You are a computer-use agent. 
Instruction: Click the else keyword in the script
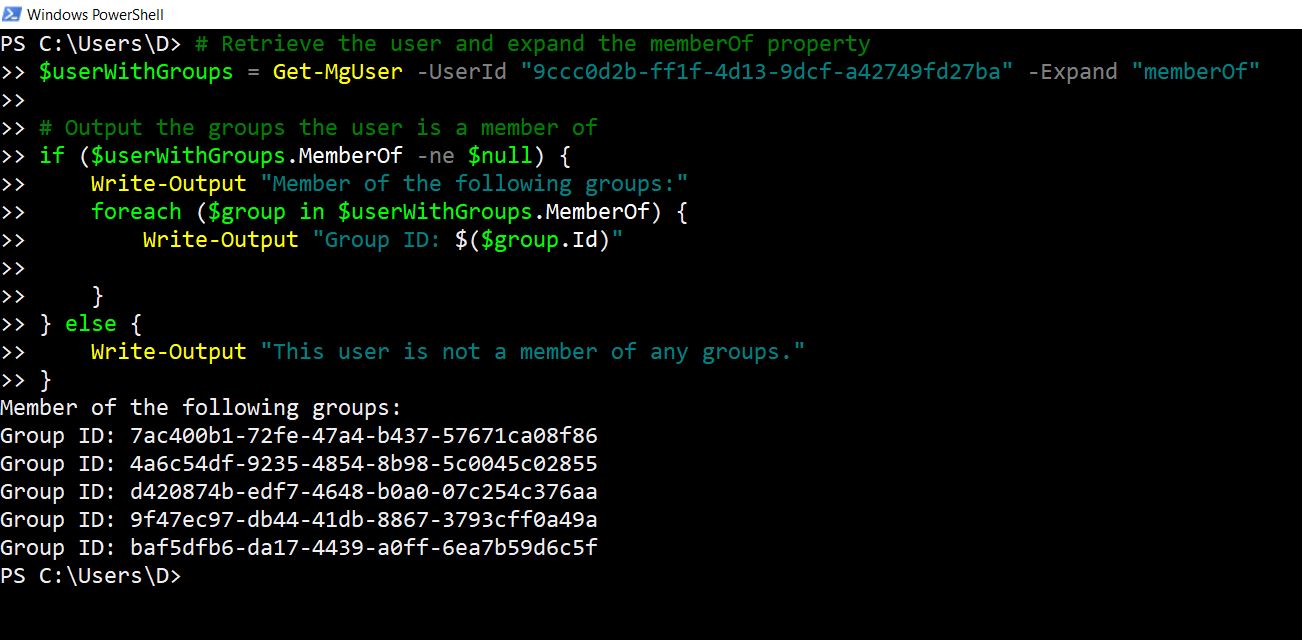pos(91,324)
